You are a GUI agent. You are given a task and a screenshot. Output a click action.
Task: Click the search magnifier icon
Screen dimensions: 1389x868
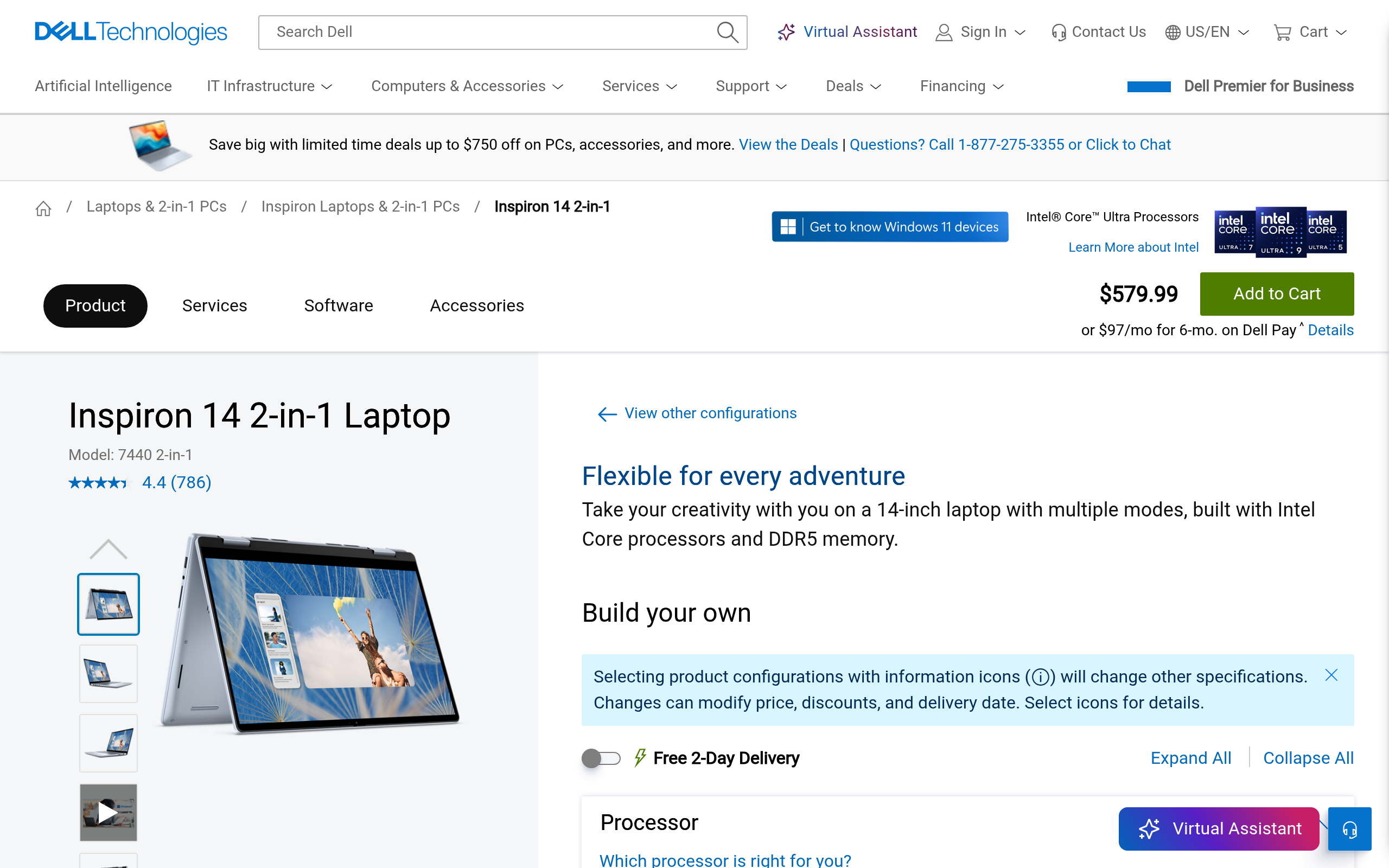(x=727, y=32)
